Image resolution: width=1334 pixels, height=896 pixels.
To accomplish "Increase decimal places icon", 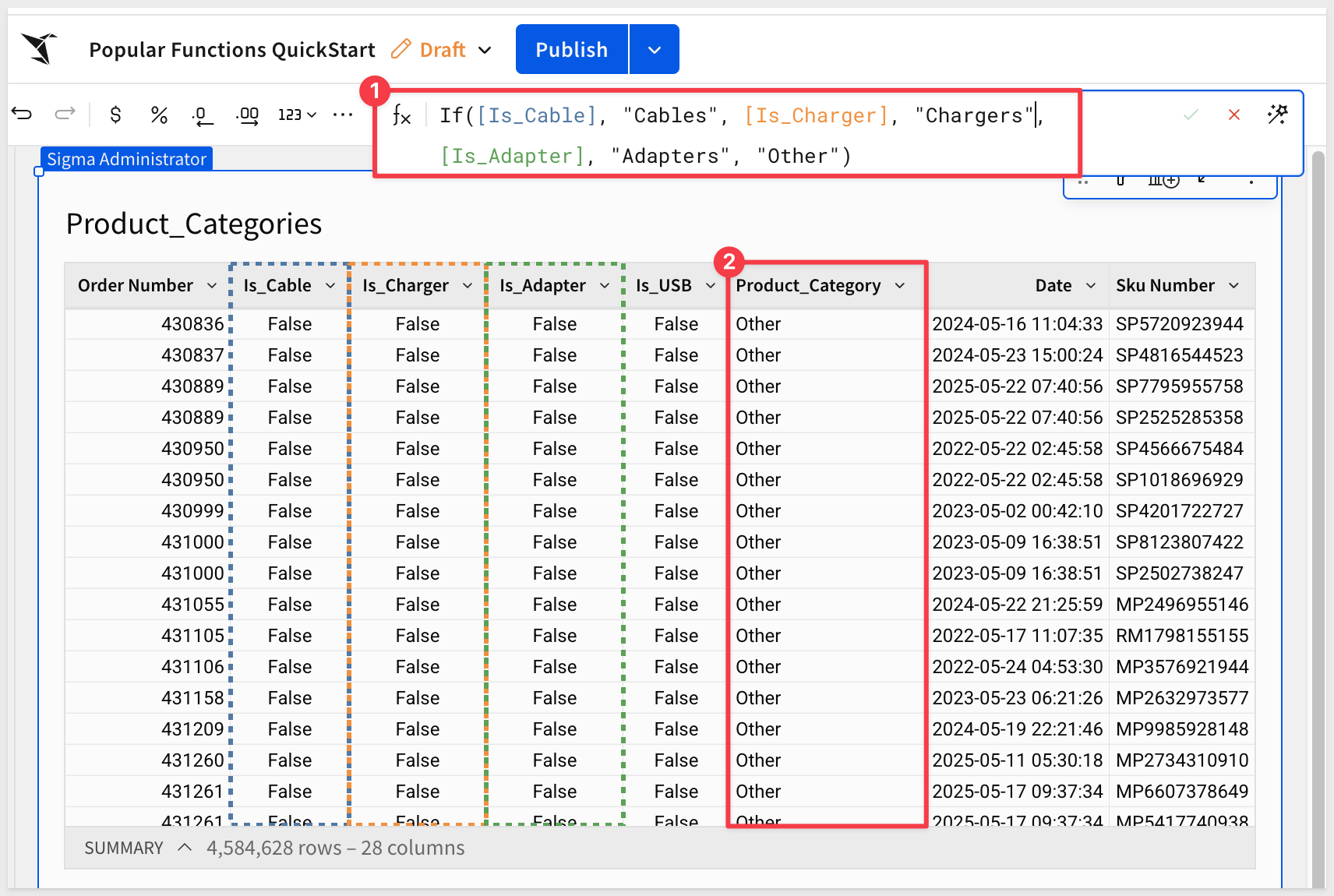I will point(247,116).
